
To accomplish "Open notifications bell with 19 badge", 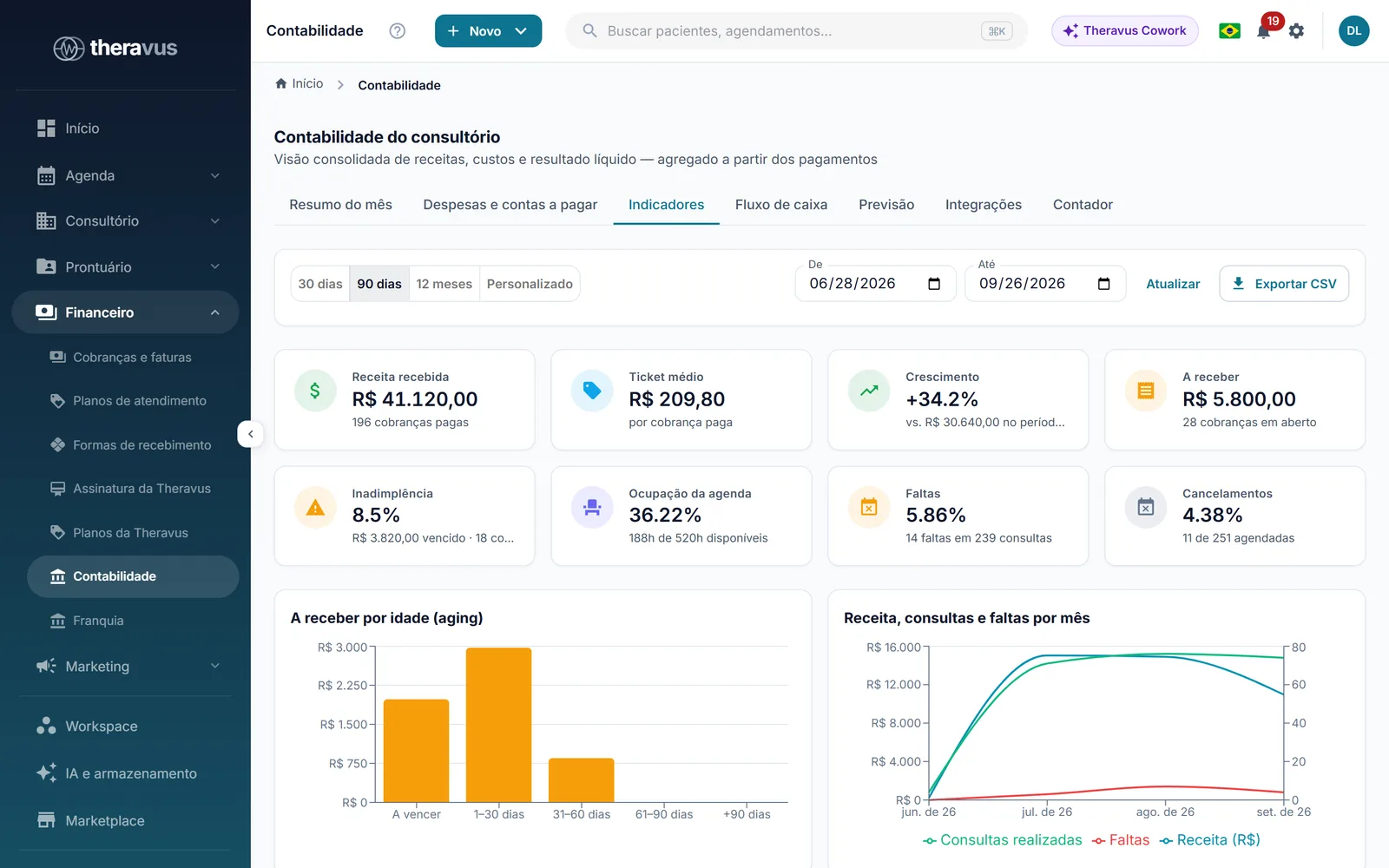I will coord(1264,31).
